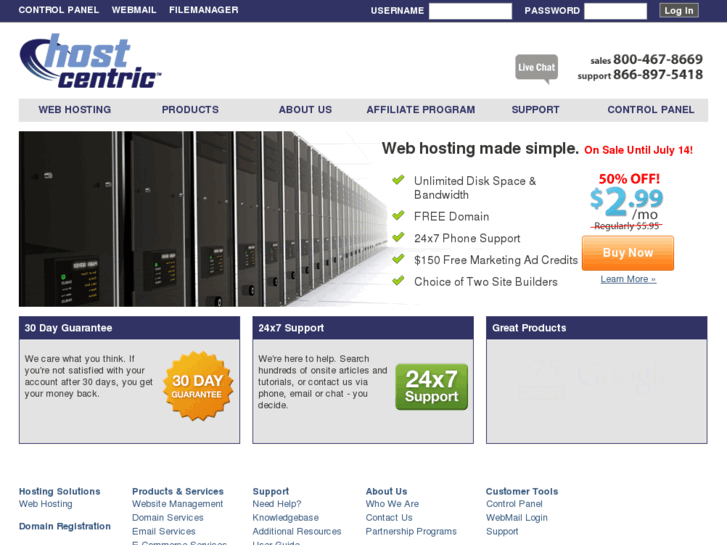This screenshot has width=727, height=545.
Task: Focus the Username input field
Action: (x=470, y=11)
